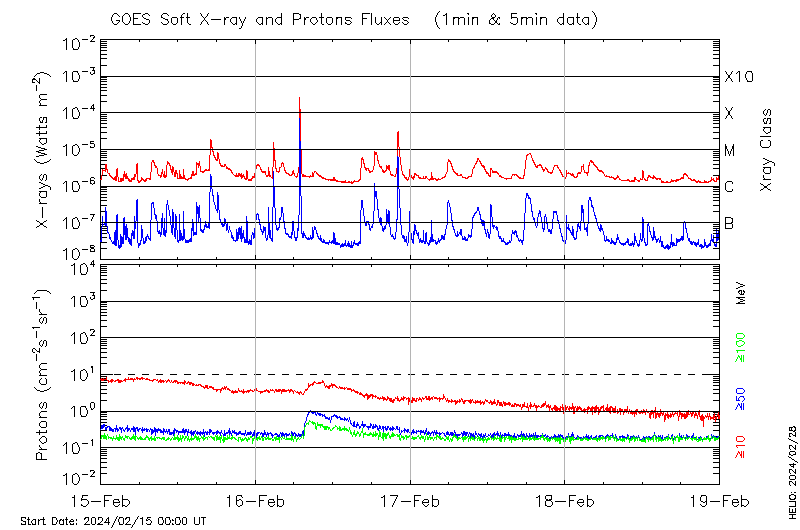Click the red flare spike just before 17-Feb
800x530 pixels.
pyautogui.click(x=398, y=133)
